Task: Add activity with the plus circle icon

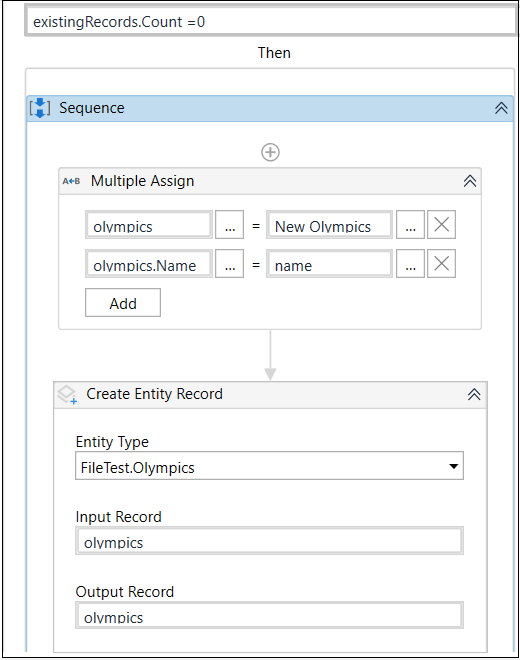Action: 270,152
